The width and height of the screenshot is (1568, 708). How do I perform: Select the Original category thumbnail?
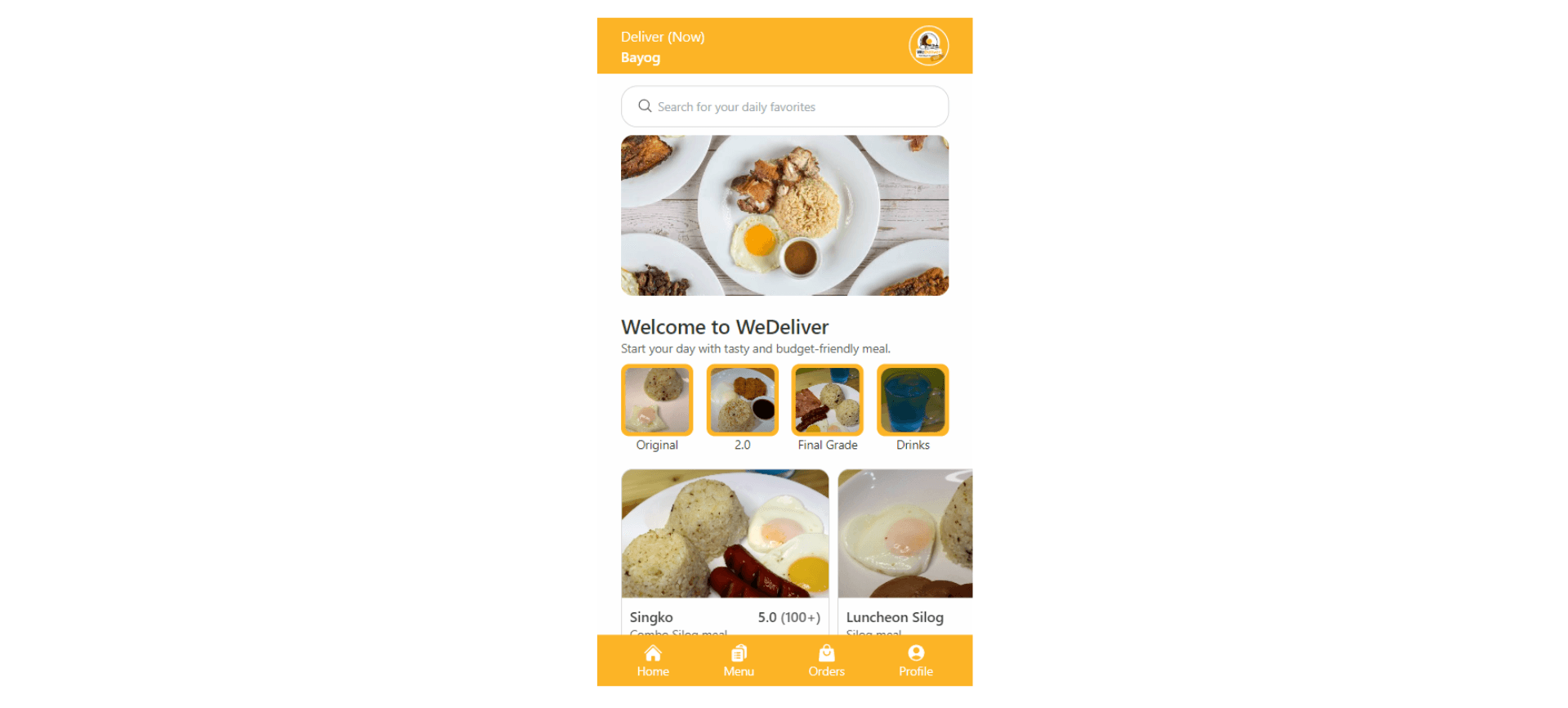(657, 400)
